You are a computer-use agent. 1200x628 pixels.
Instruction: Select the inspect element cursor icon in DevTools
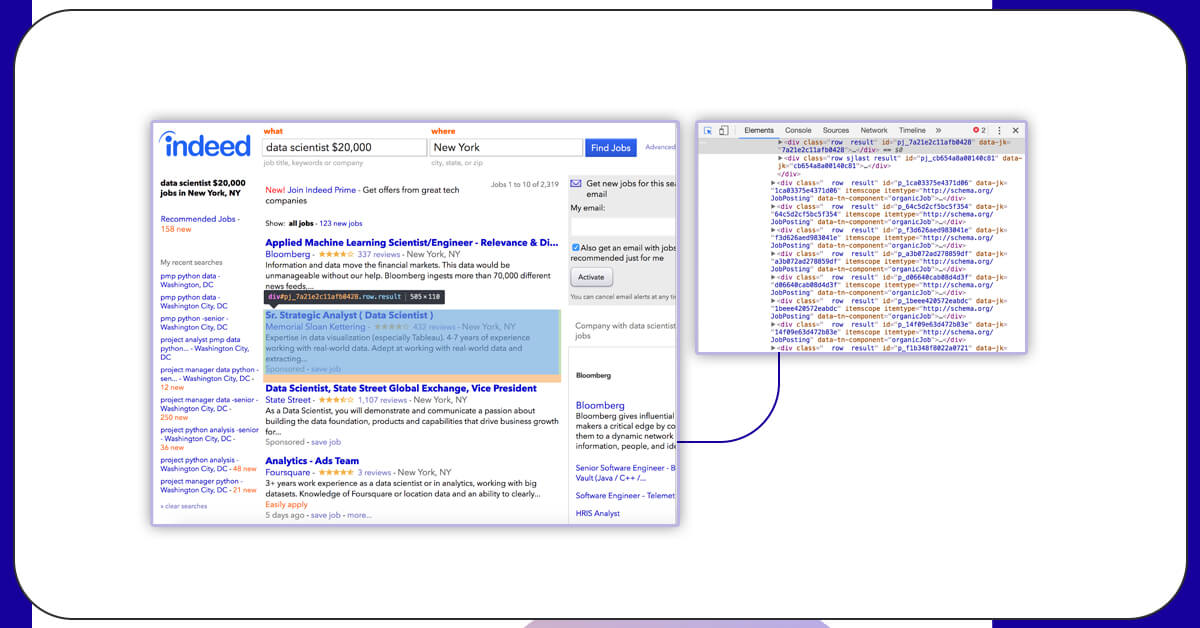coord(708,130)
